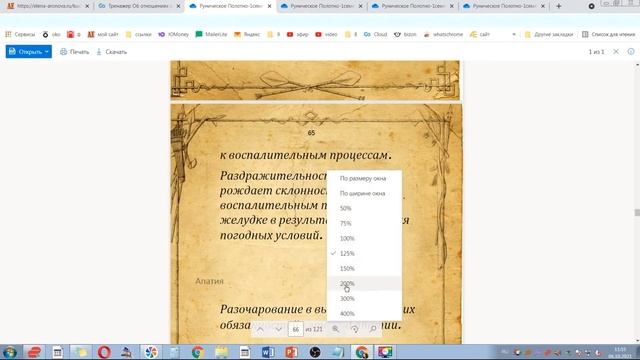Open the bizon bookmark
This screenshot has width=640, height=360.
[x=405, y=34]
